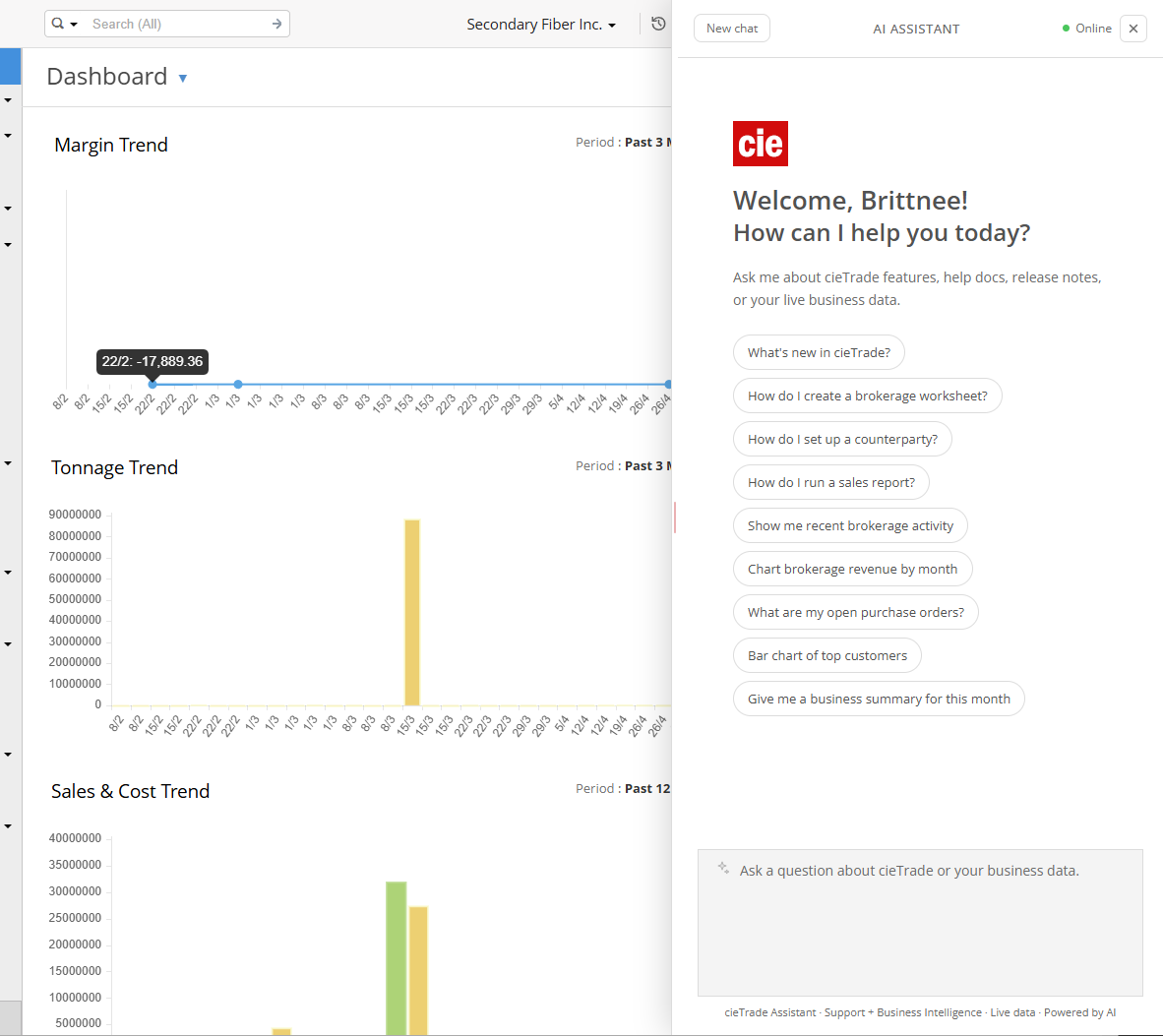Select "What's new in cieTrade?" suggestion
Screen dimensions: 1163x1036
(818, 352)
